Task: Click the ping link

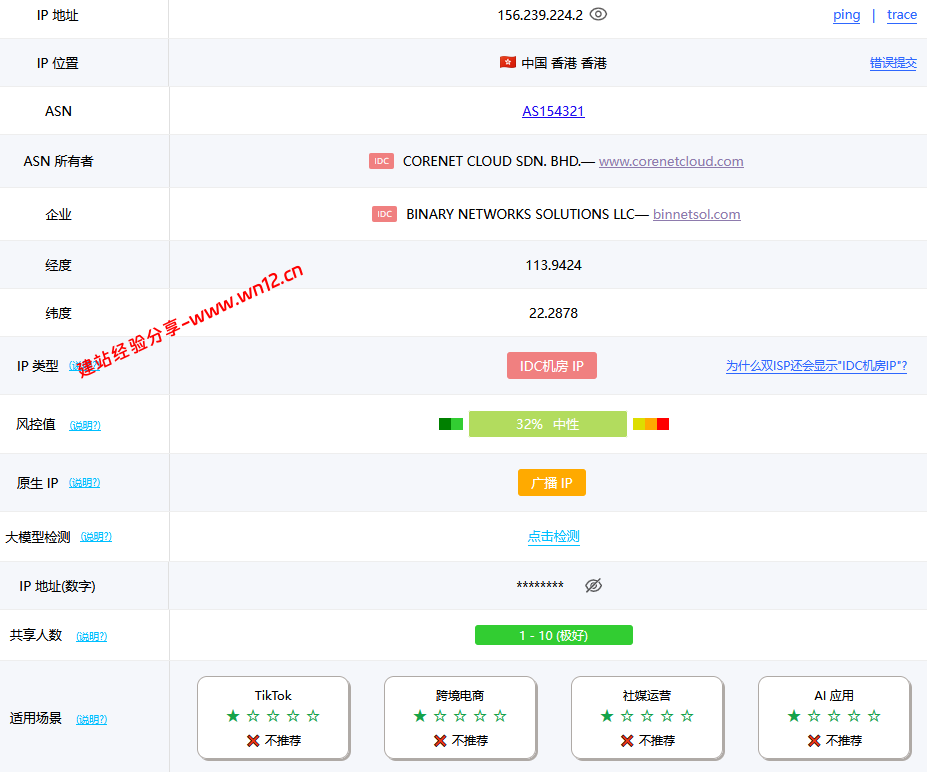Action: coord(847,15)
